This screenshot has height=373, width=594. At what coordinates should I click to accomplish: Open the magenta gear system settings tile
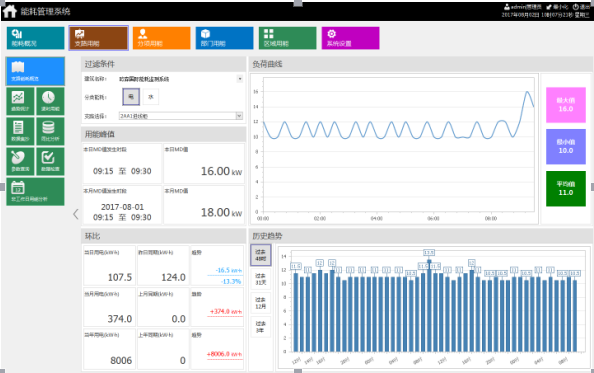[350, 38]
